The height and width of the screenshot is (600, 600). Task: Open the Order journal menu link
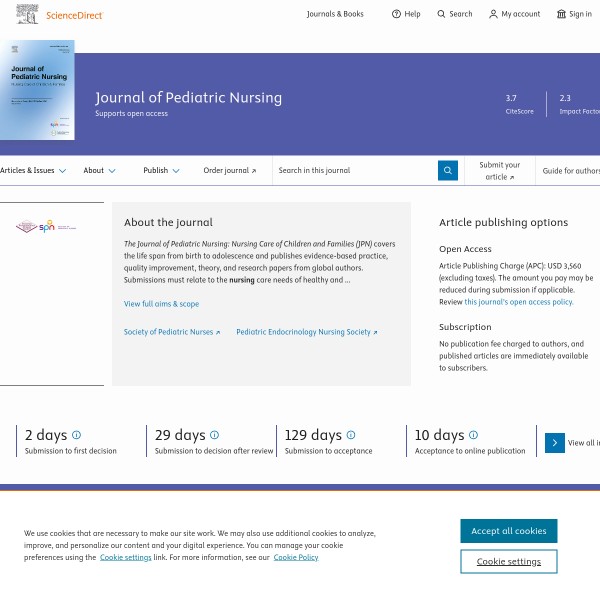pos(229,171)
